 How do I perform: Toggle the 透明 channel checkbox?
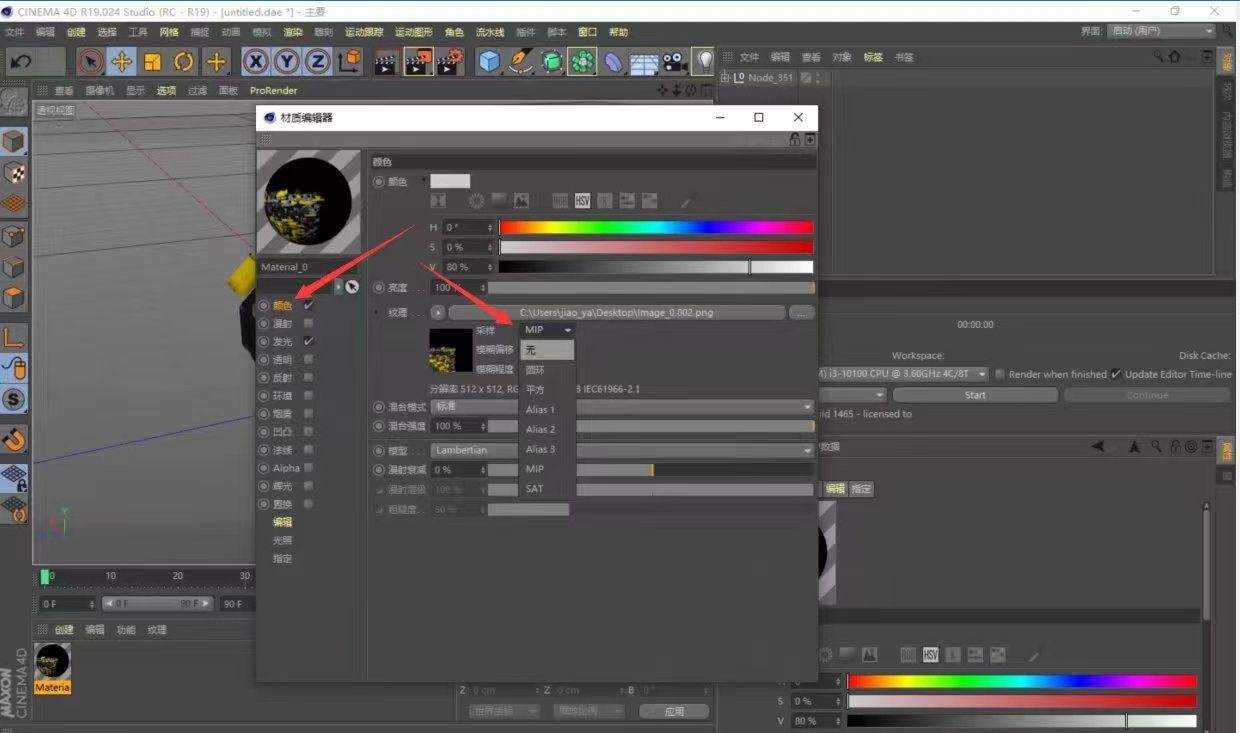click(x=309, y=359)
